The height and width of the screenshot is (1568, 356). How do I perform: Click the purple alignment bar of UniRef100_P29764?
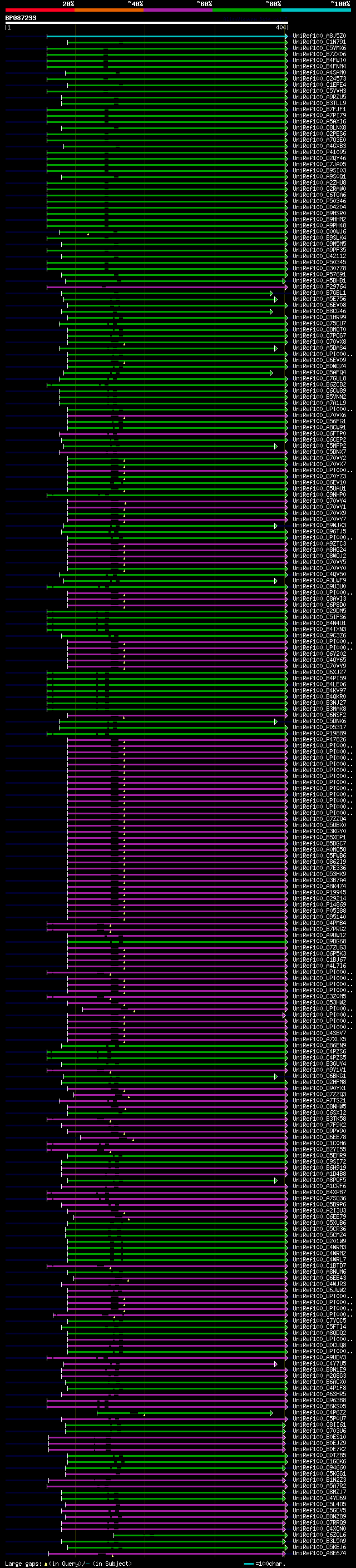[x=167, y=286]
